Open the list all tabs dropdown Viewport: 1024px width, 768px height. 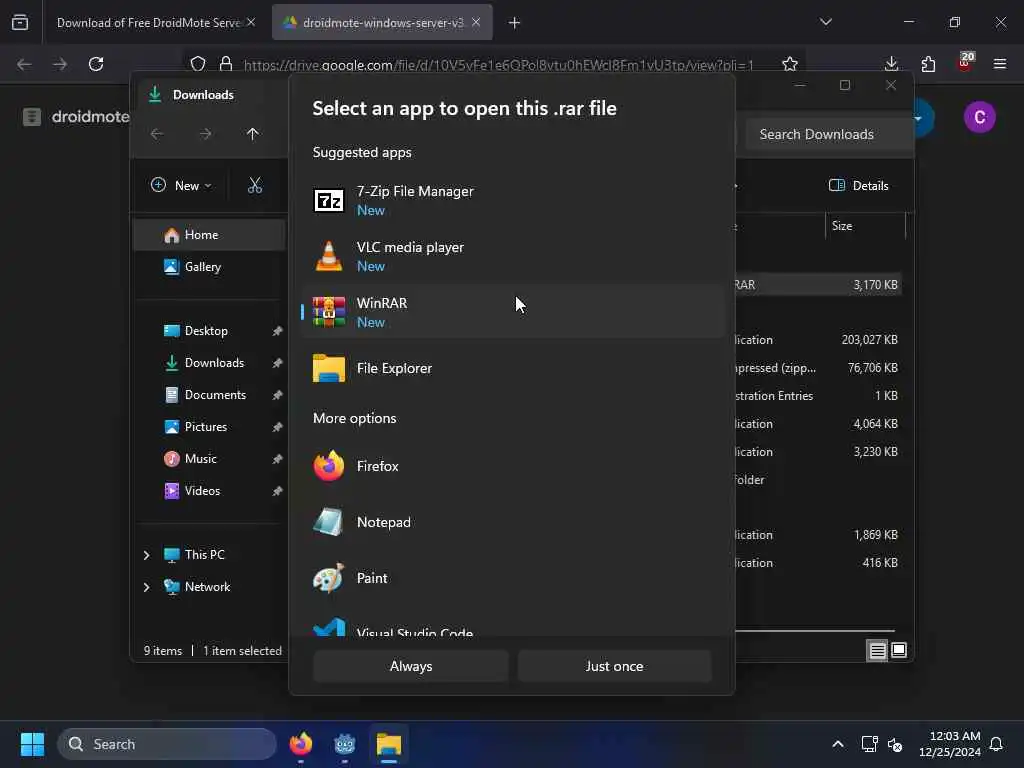826,22
